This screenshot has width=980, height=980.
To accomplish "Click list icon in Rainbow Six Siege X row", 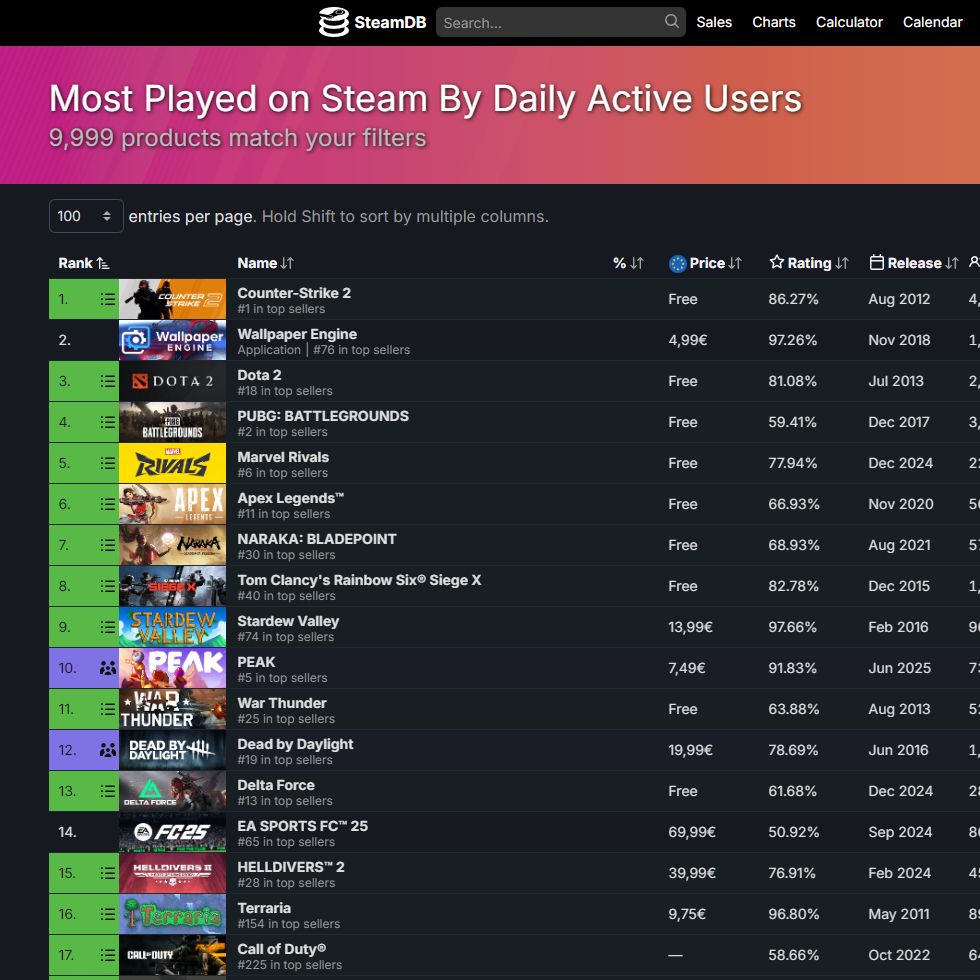I will 108,586.
